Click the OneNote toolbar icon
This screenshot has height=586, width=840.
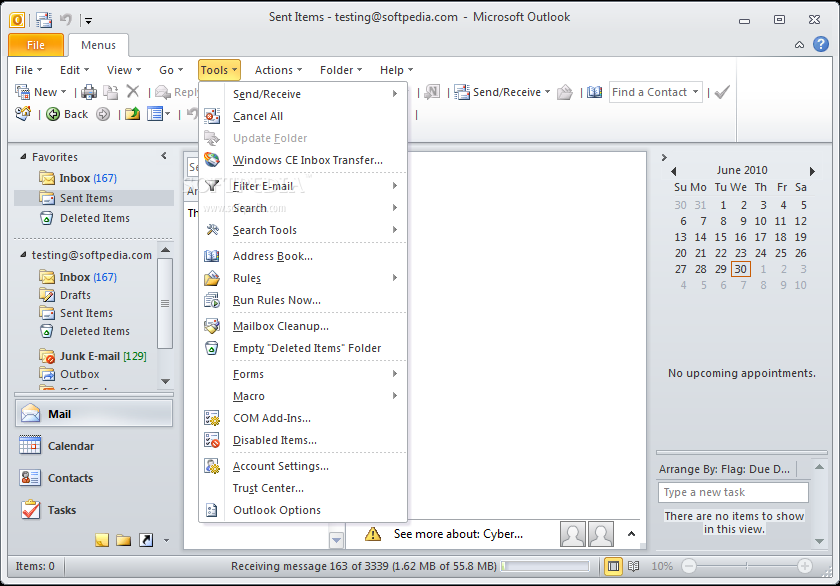pos(432,92)
